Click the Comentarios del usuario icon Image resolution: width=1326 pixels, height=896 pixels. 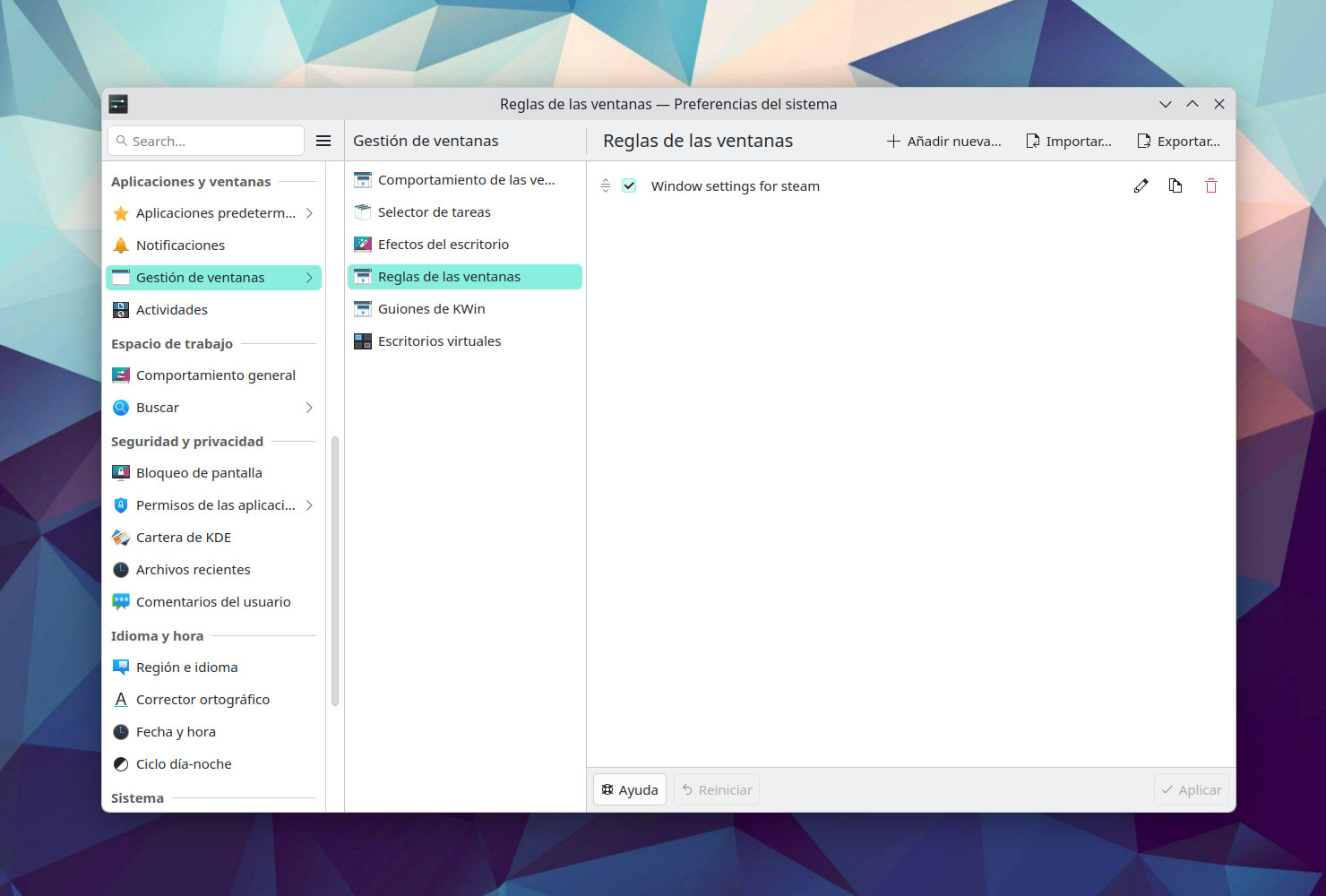coord(121,602)
